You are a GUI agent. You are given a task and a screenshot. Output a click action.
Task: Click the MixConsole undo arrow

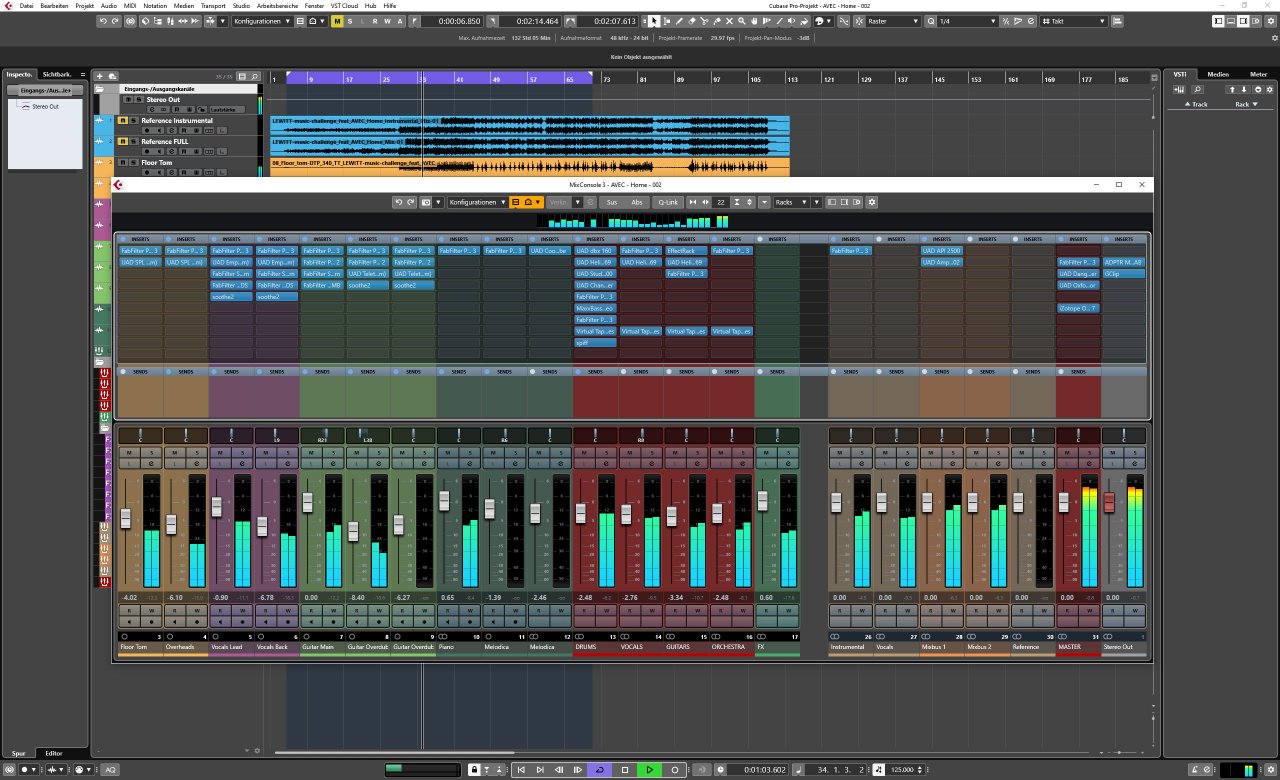[398, 202]
